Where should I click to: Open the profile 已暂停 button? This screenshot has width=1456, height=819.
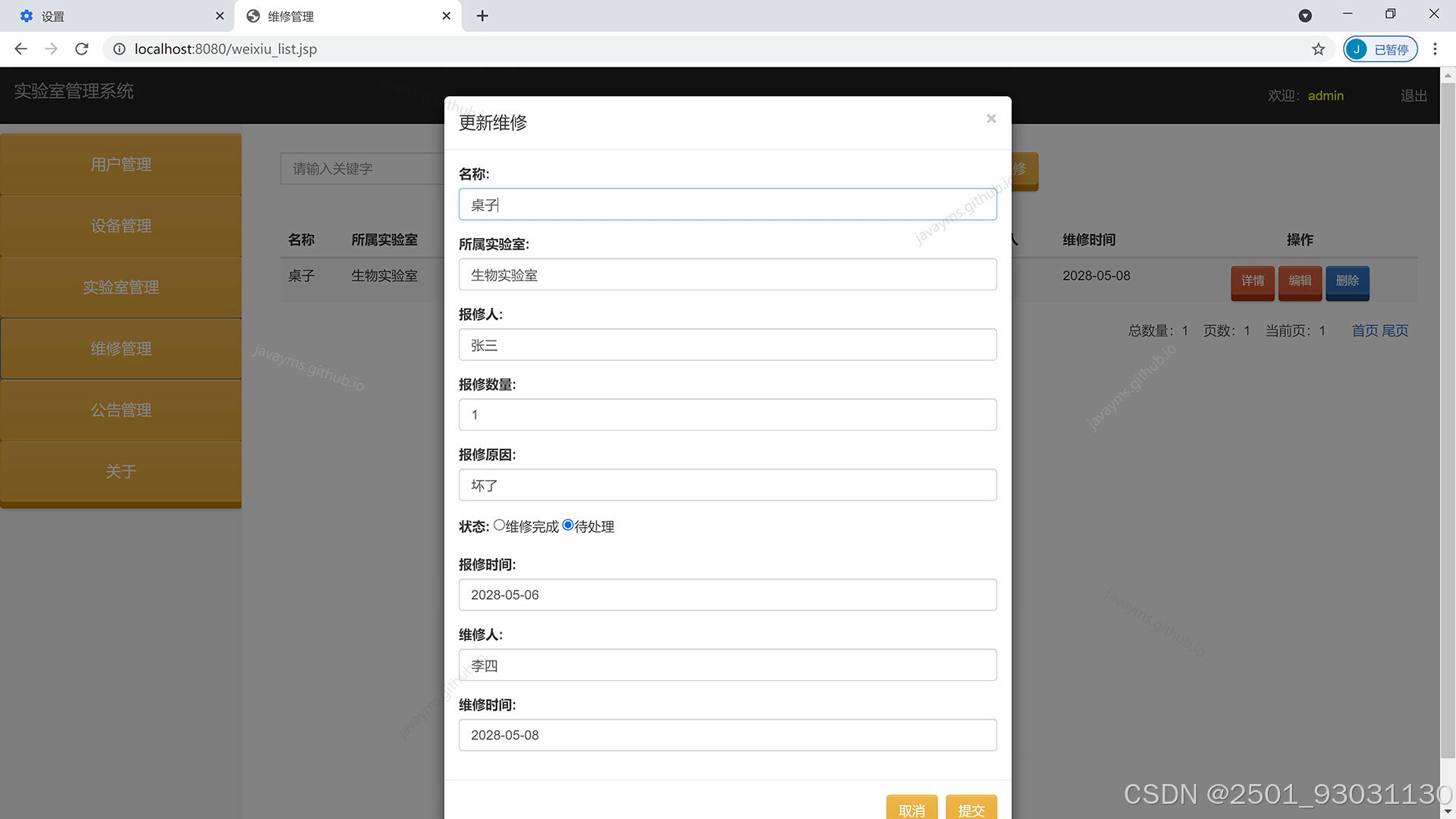coord(1380,49)
